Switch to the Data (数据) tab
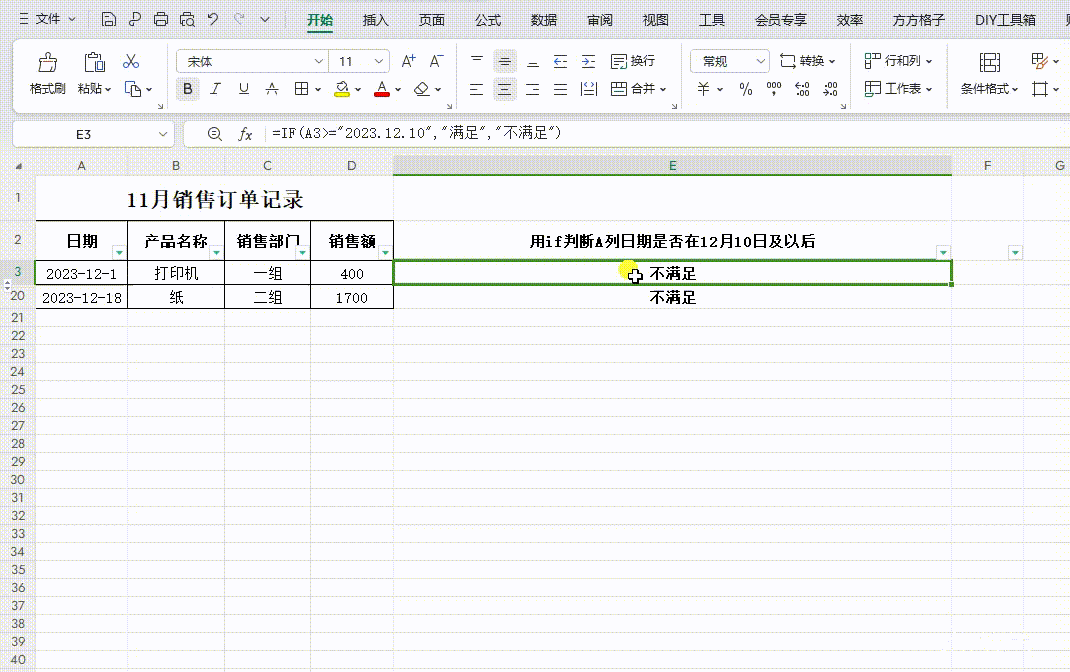The width and height of the screenshot is (1070, 672). [543, 20]
